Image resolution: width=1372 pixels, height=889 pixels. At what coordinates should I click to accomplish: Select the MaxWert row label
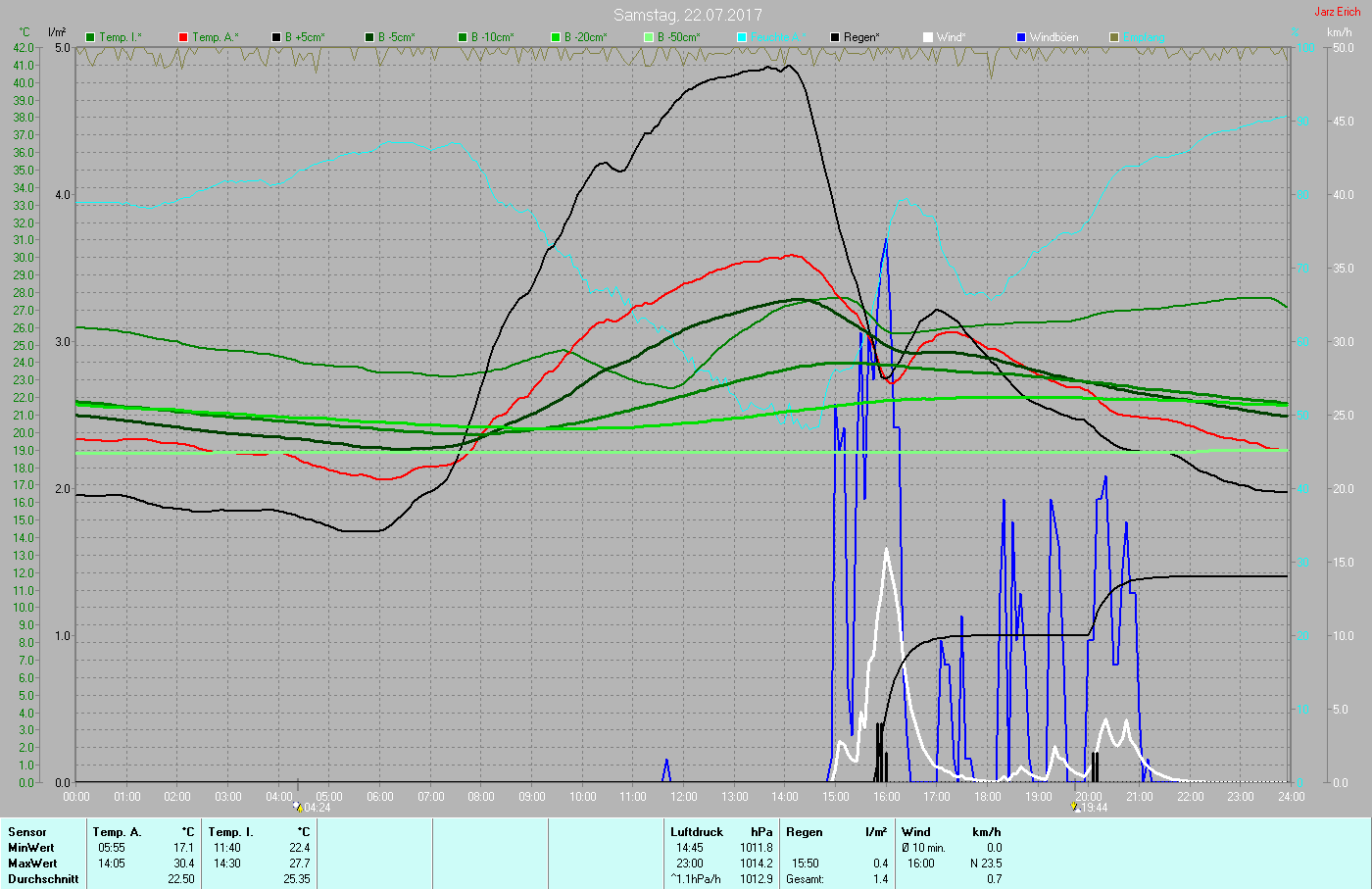tap(32, 864)
